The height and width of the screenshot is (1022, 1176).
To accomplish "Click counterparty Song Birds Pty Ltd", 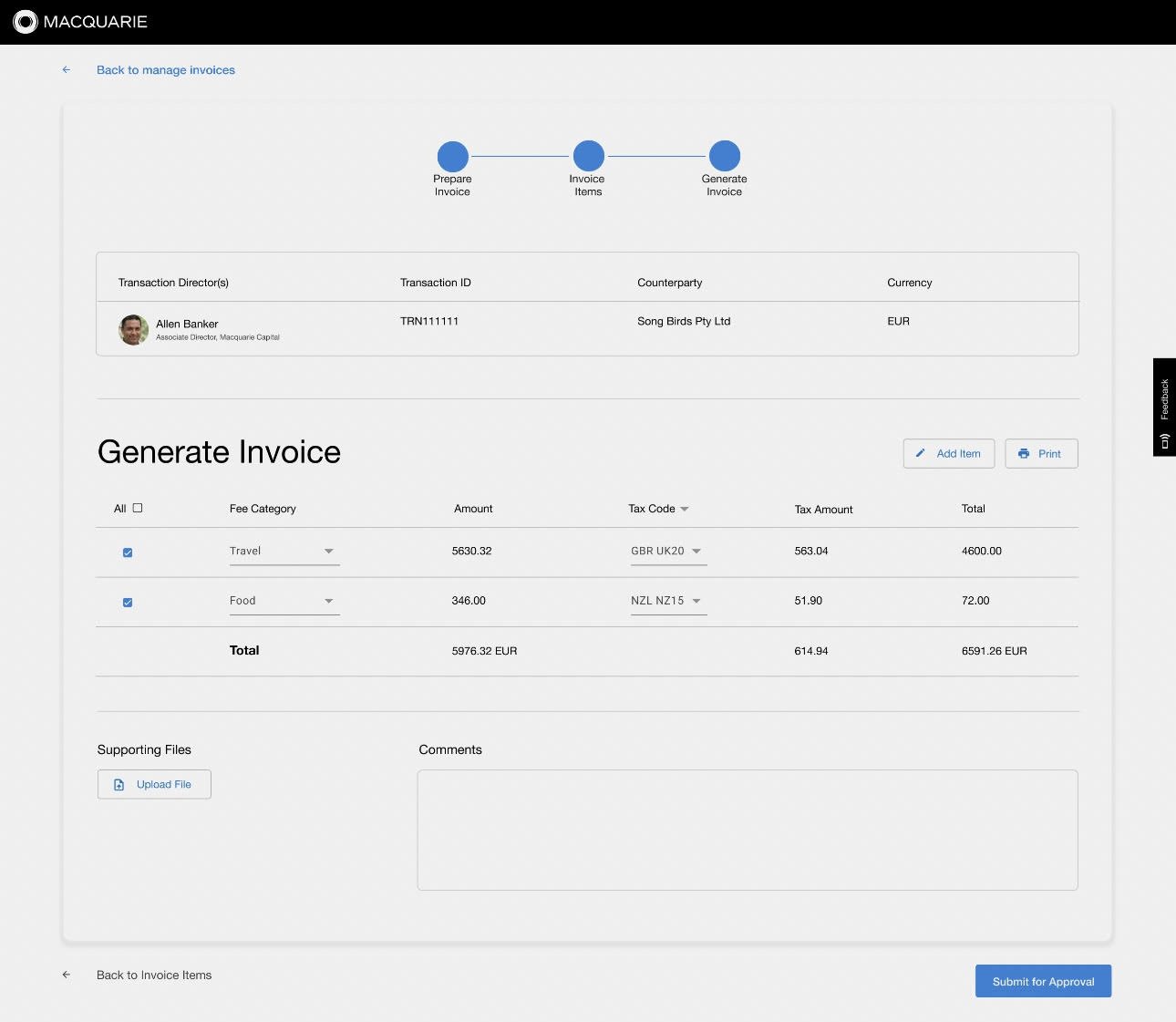I will (684, 321).
